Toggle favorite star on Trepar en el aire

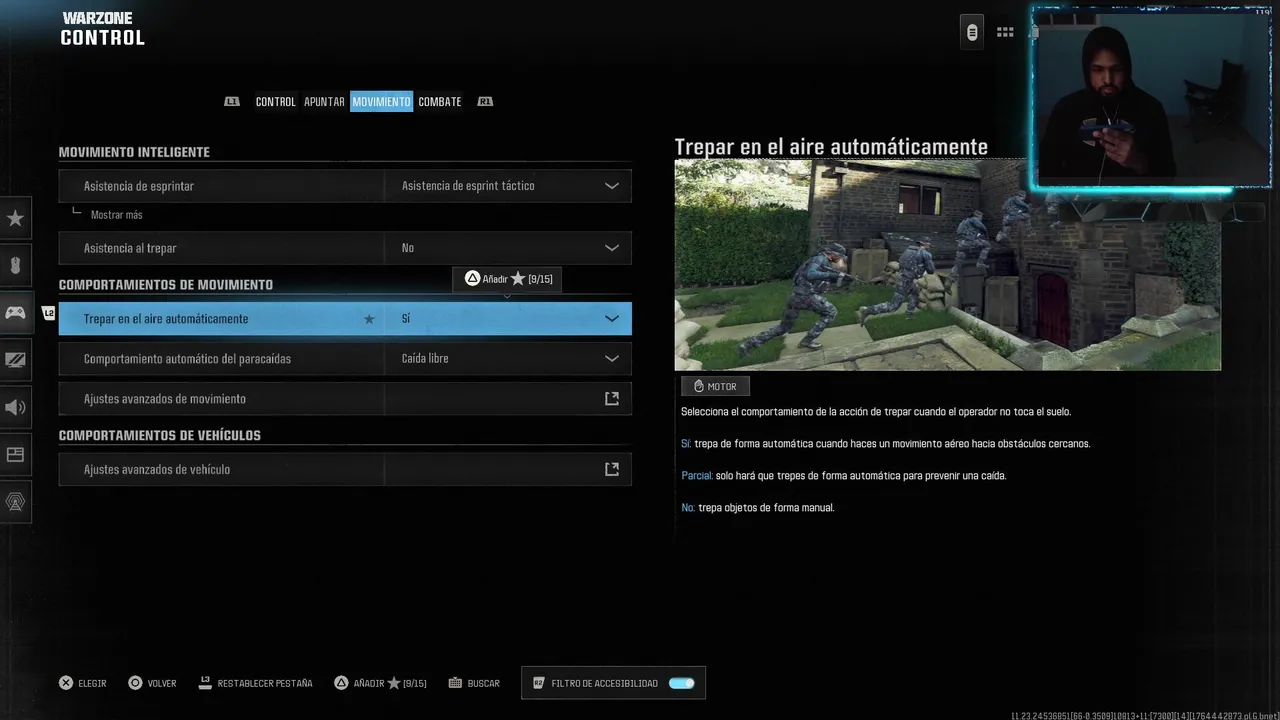click(x=369, y=319)
